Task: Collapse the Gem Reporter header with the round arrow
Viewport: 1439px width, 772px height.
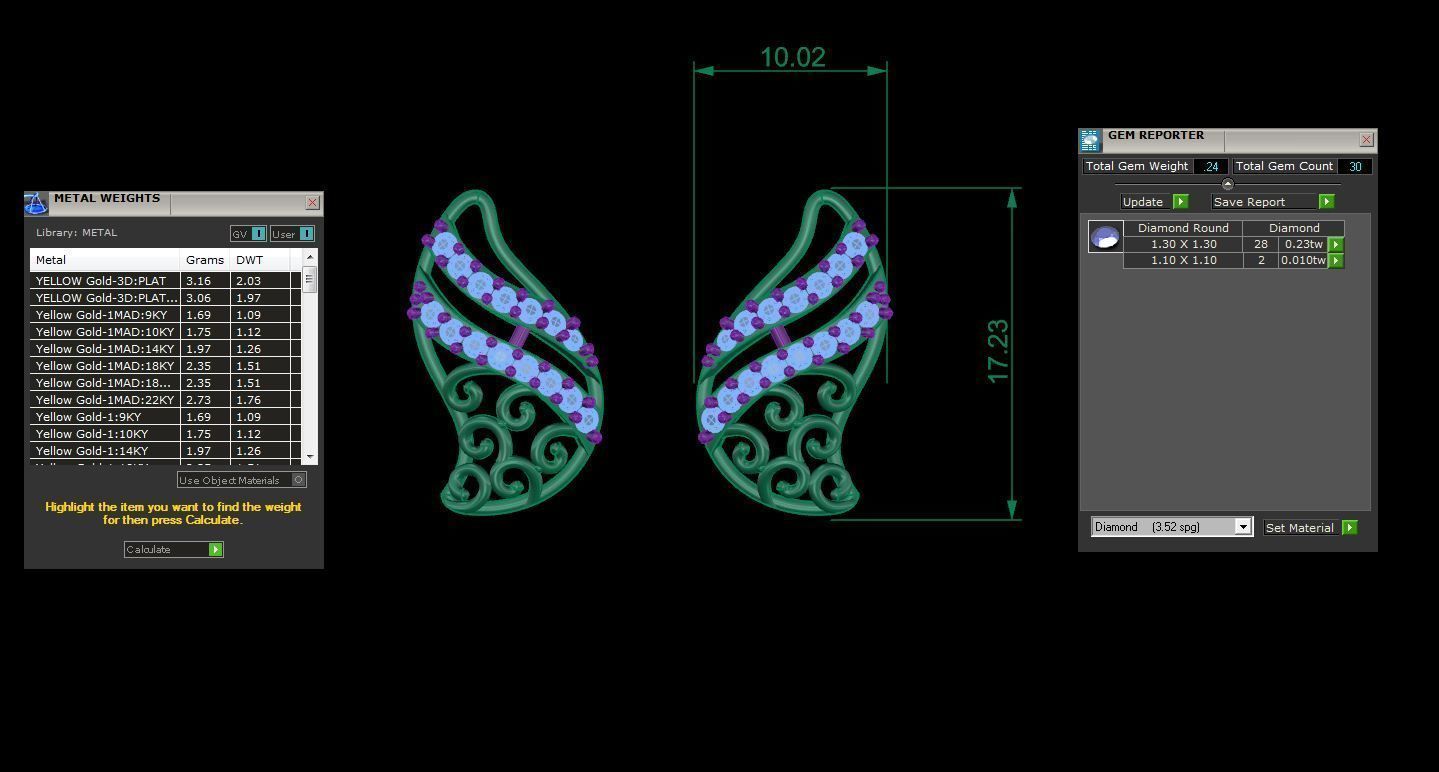Action: pos(1228,184)
